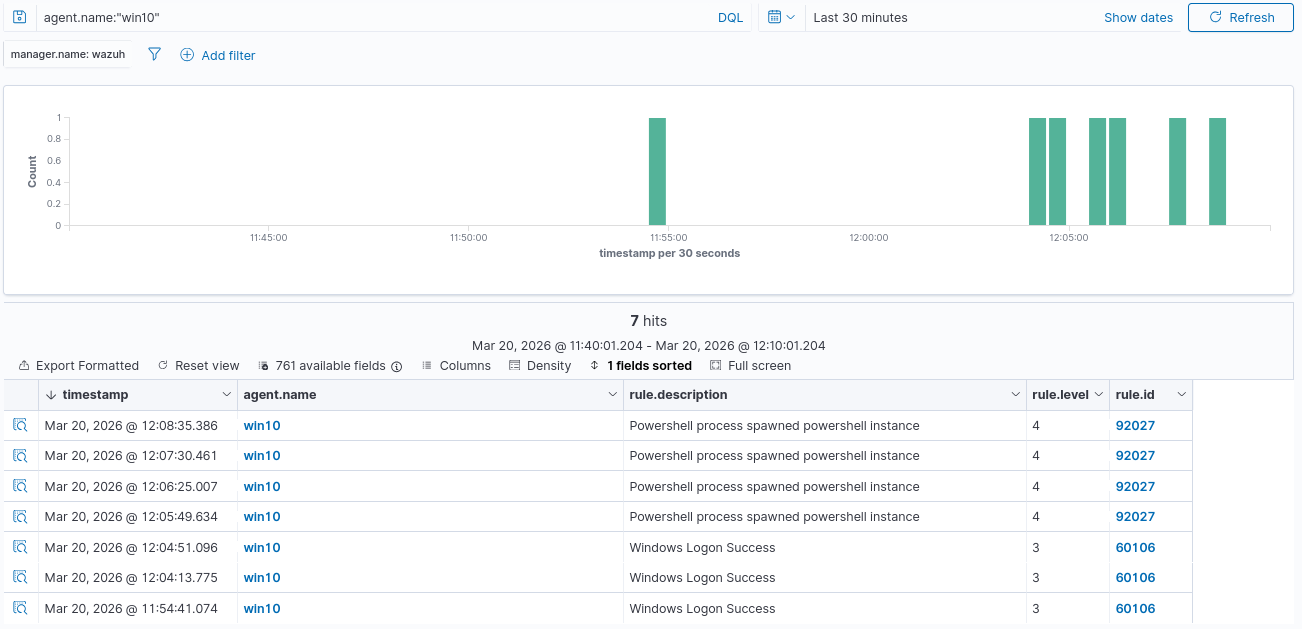Inspect document details for the 12:06:25.007 row
The width and height of the screenshot is (1302, 629).
point(20,486)
